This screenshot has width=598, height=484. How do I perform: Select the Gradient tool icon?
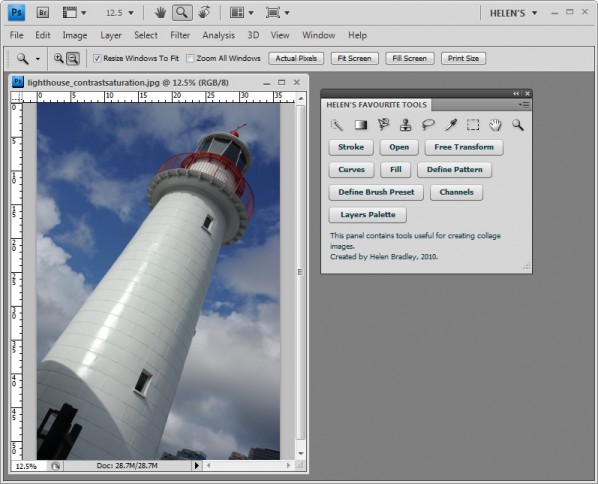pyautogui.click(x=361, y=125)
